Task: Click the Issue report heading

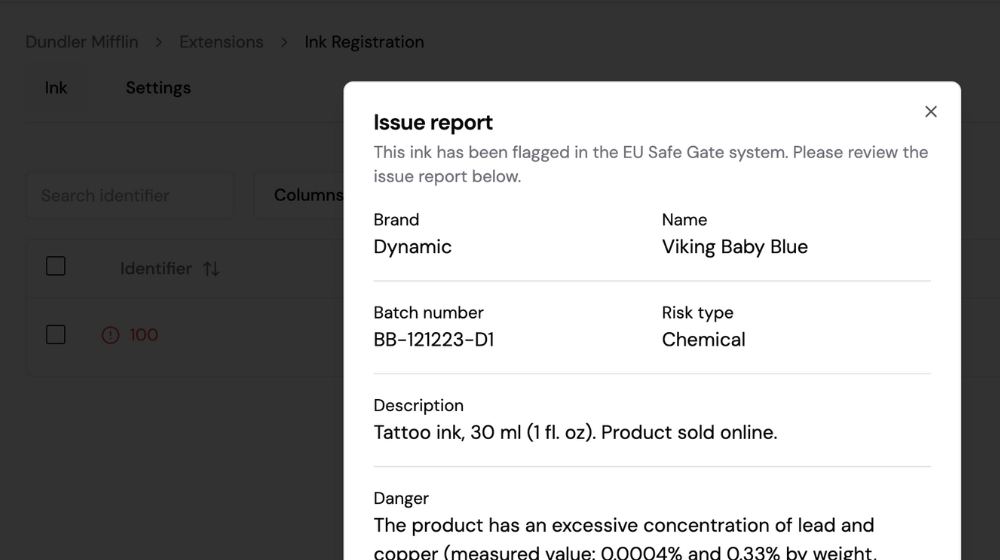Action: [433, 122]
